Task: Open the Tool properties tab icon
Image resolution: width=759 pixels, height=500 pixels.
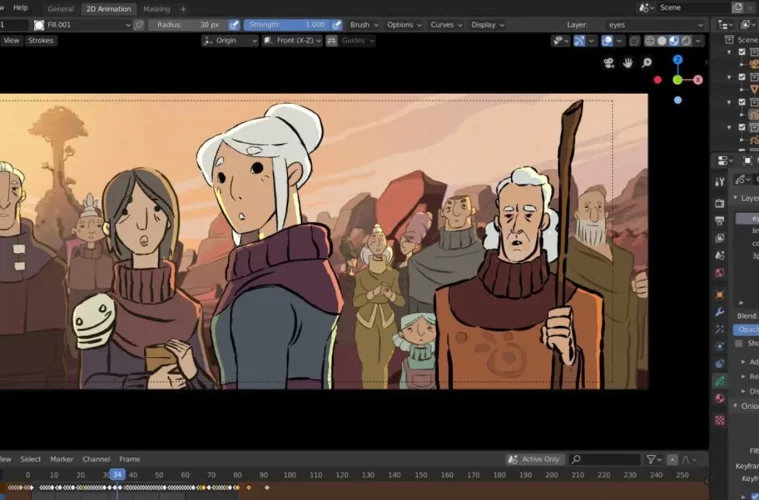Action: tap(720, 182)
